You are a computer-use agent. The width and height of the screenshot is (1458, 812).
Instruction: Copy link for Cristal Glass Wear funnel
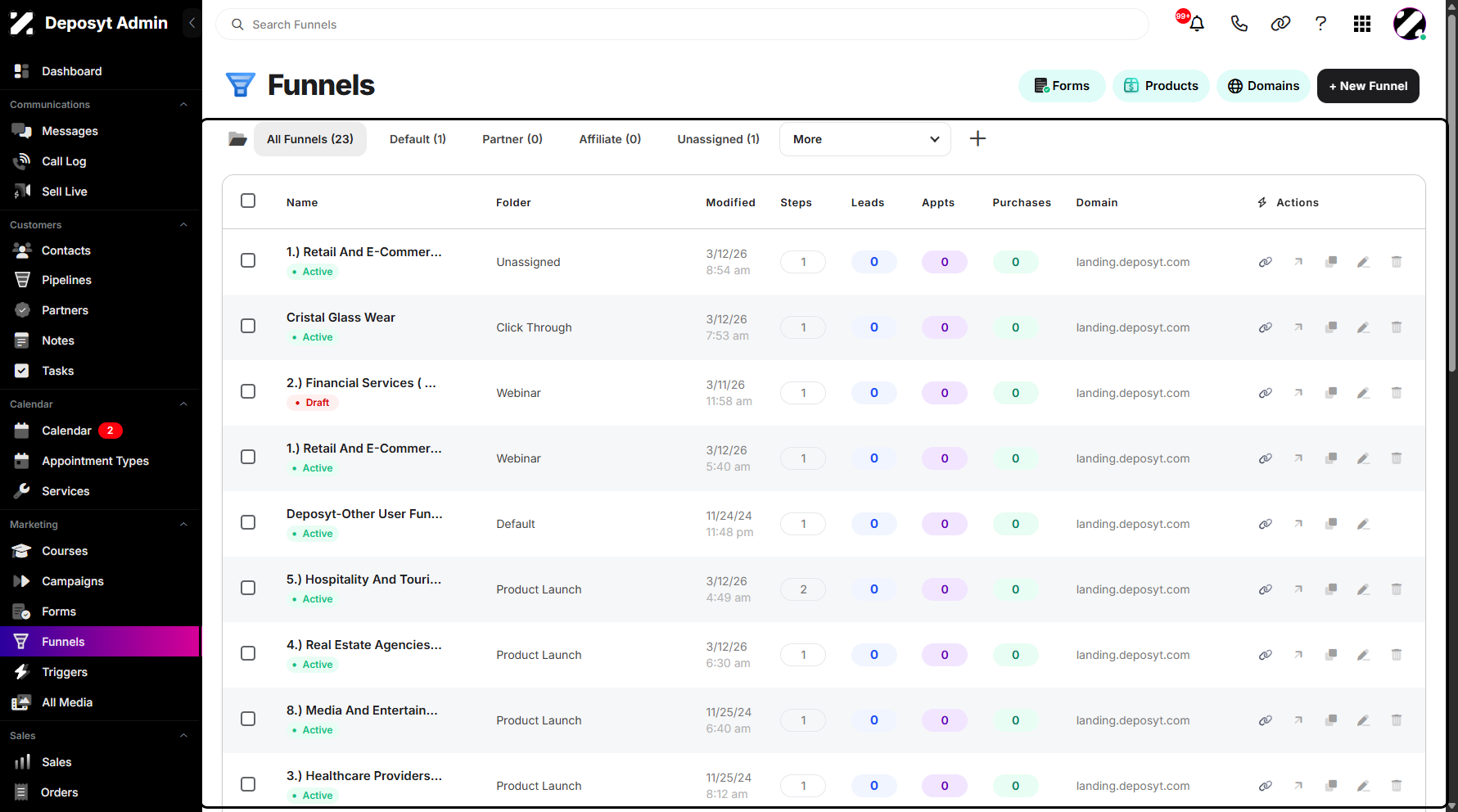(1265, 327)
